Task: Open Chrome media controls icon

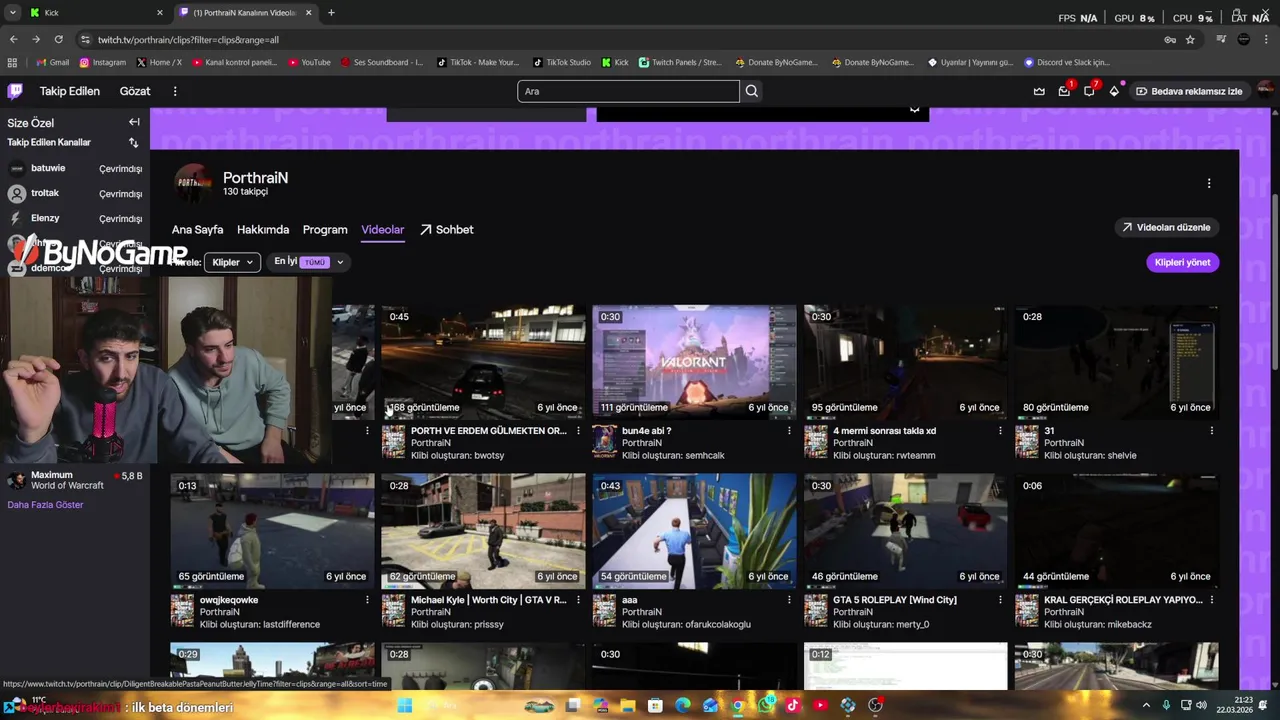Action: 1221,39
